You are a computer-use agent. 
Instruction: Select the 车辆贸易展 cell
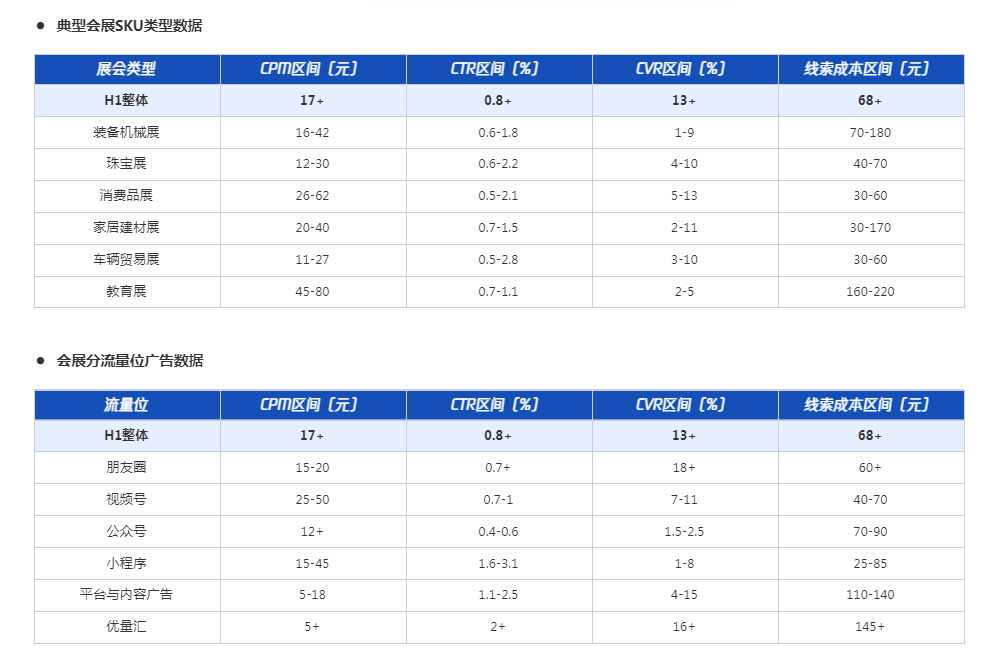click(126, 259)
